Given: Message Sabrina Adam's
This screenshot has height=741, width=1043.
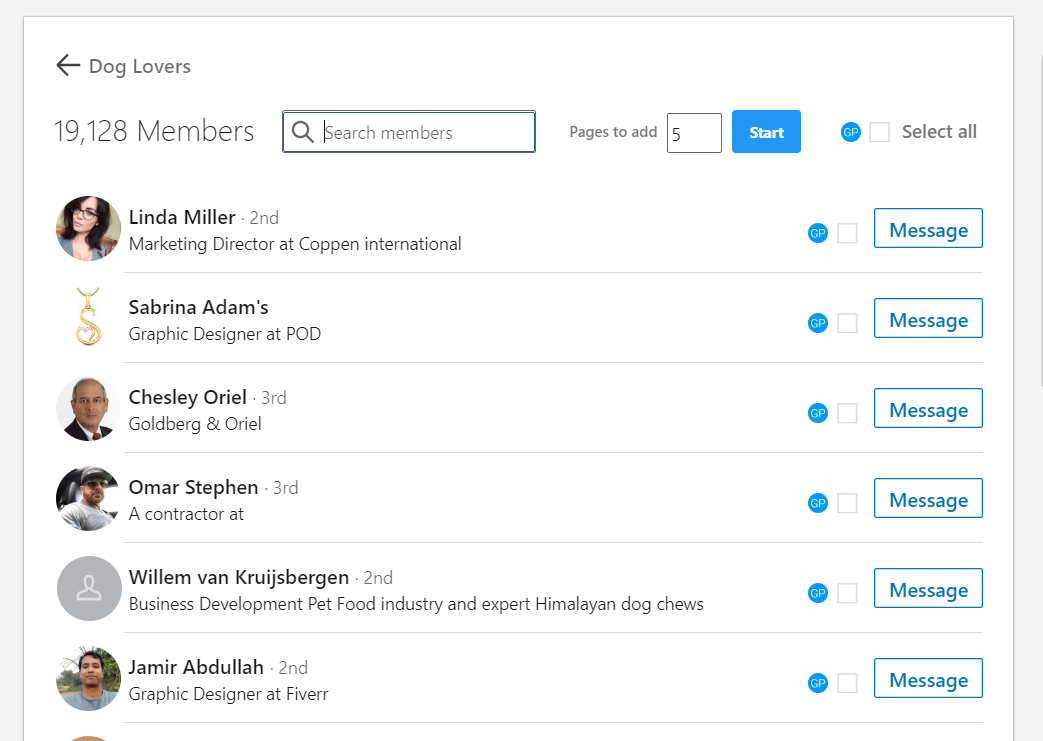Looking at the screenshot, I should coord(928,318).
